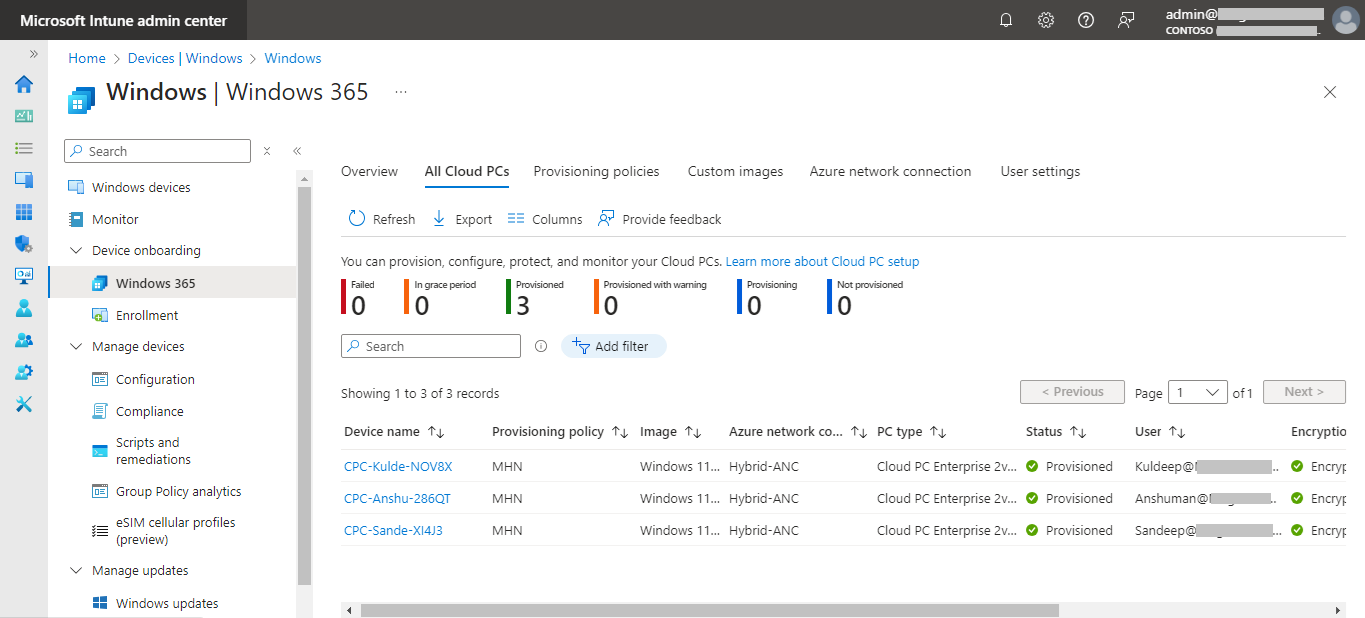Go to Home icon in navigation rail
1365x618 pixels.
click(x=24, y=84)
